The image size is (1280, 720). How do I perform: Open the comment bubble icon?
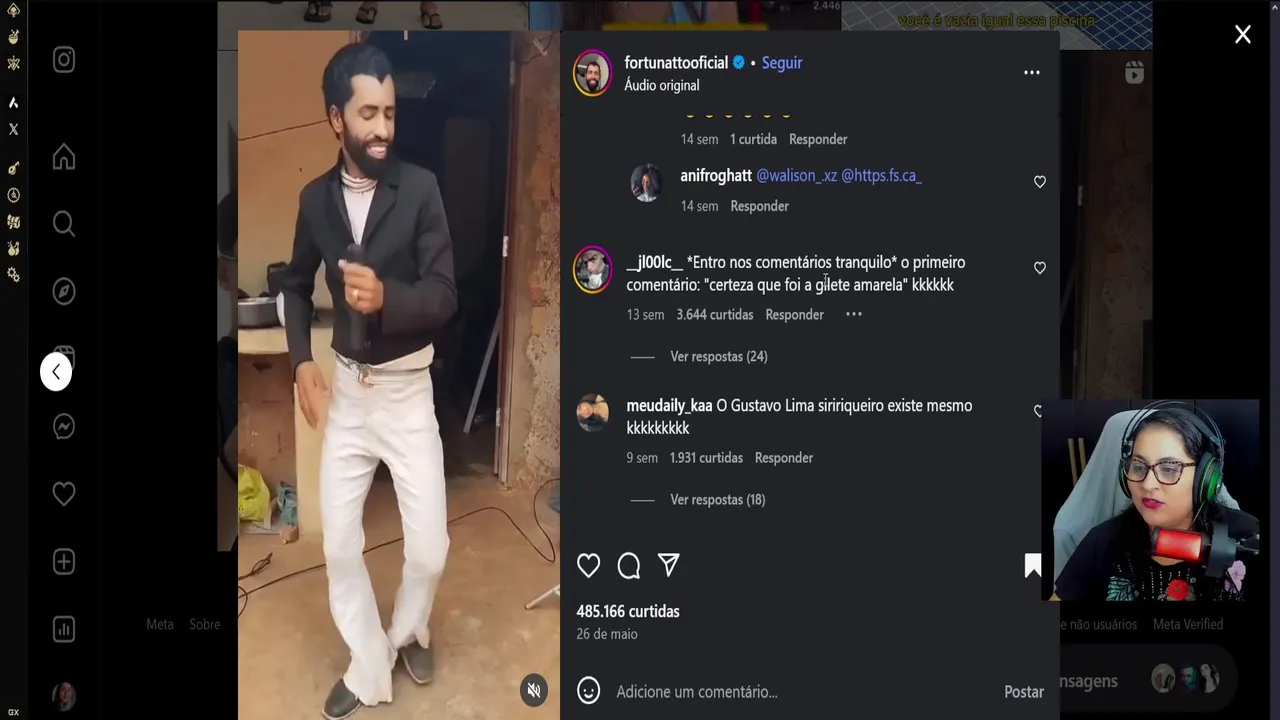[x=629, y=566]
